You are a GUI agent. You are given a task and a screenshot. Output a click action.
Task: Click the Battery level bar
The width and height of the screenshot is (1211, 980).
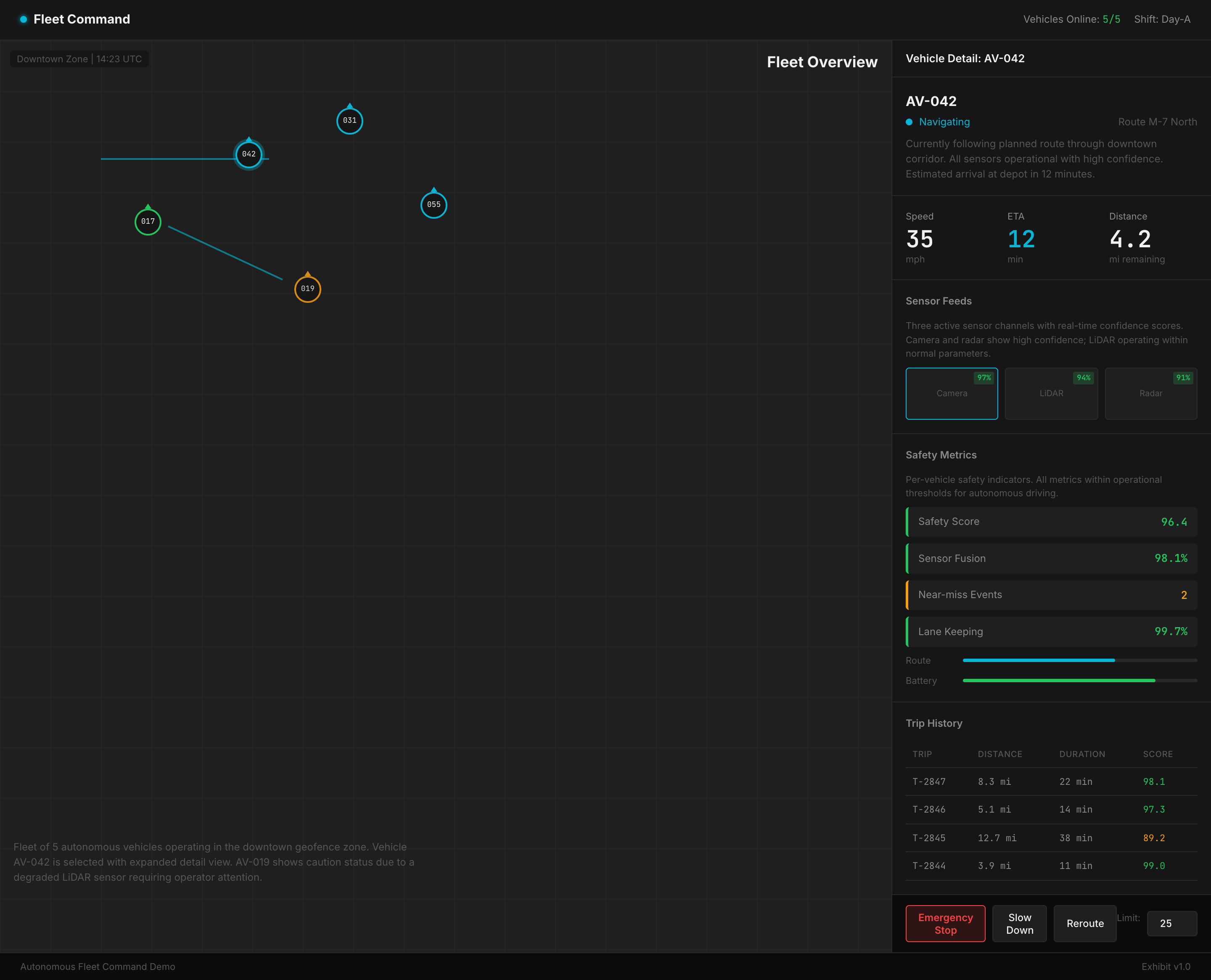coord(1079,680)
